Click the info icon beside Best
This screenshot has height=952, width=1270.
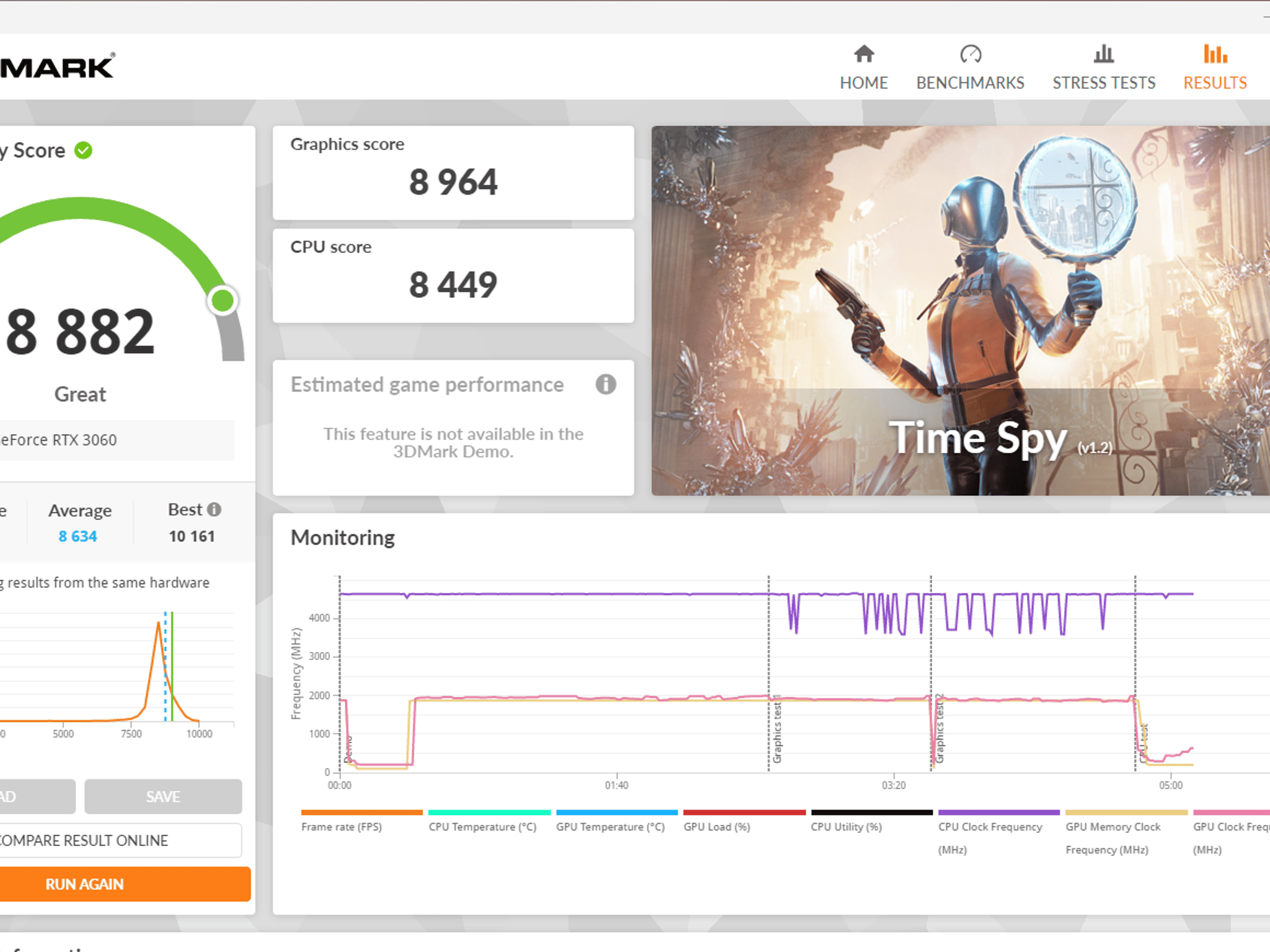214,509
